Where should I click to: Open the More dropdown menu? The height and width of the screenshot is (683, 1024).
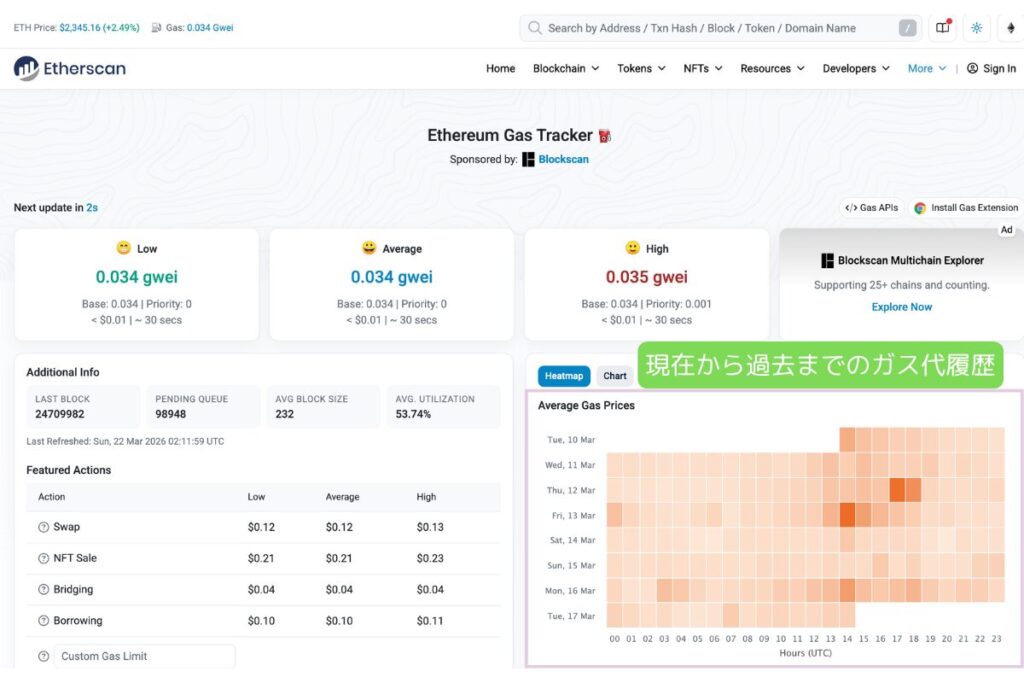click(926, 69)
